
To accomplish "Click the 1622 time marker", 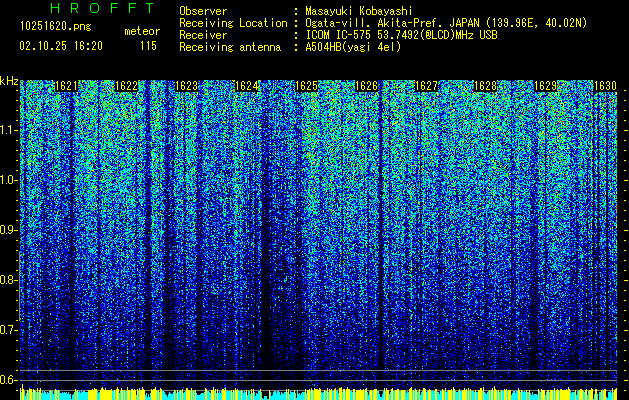I will click(126, 86).
